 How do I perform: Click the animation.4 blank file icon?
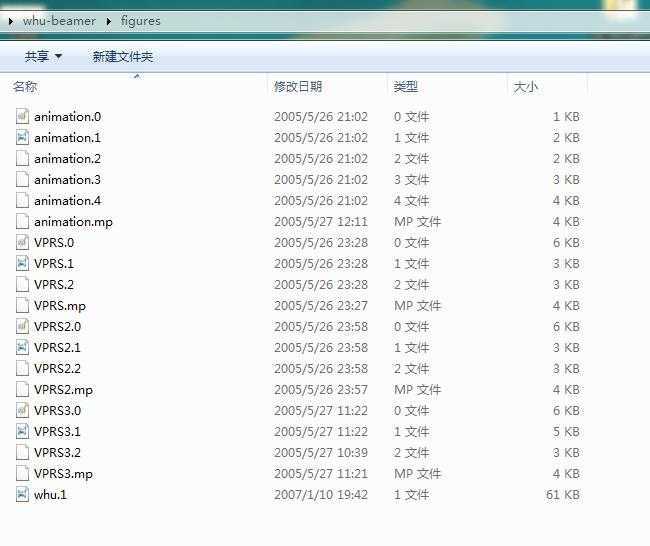pyautogui.click(x=22, y=201)
